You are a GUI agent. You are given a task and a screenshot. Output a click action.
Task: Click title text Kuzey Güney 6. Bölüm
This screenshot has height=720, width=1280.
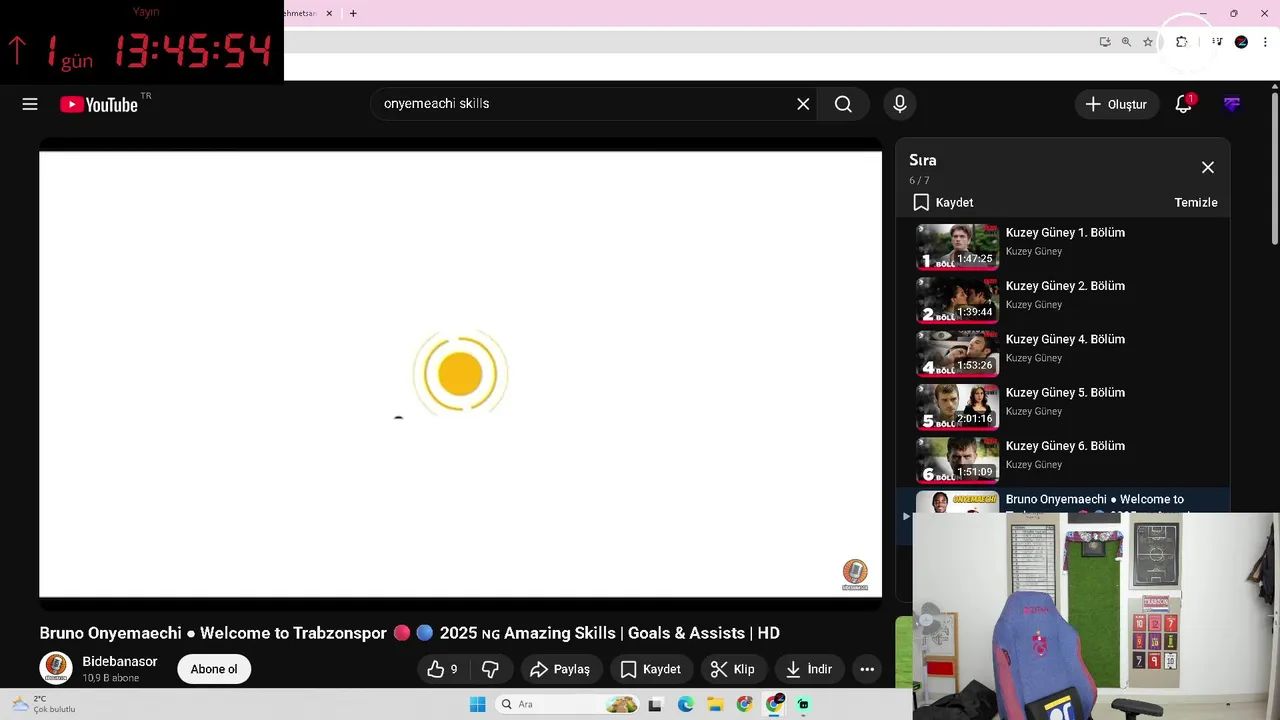1065,446
